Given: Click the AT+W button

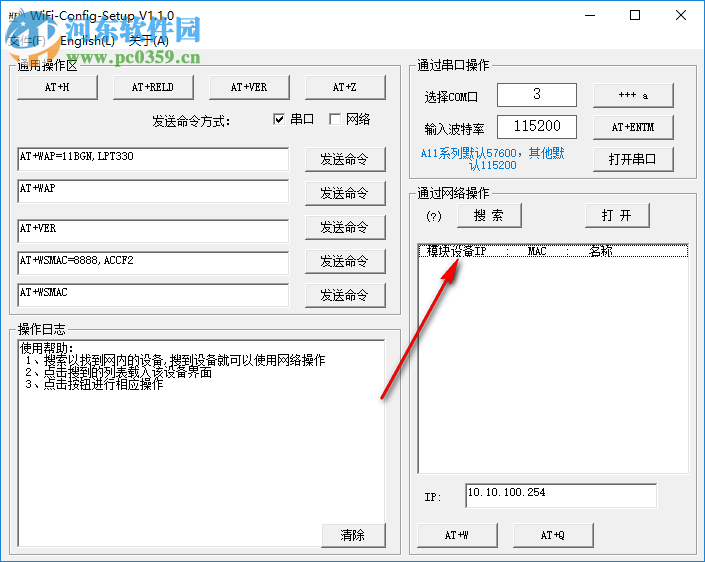Looking at the screenshot, I should pos(457,535).
